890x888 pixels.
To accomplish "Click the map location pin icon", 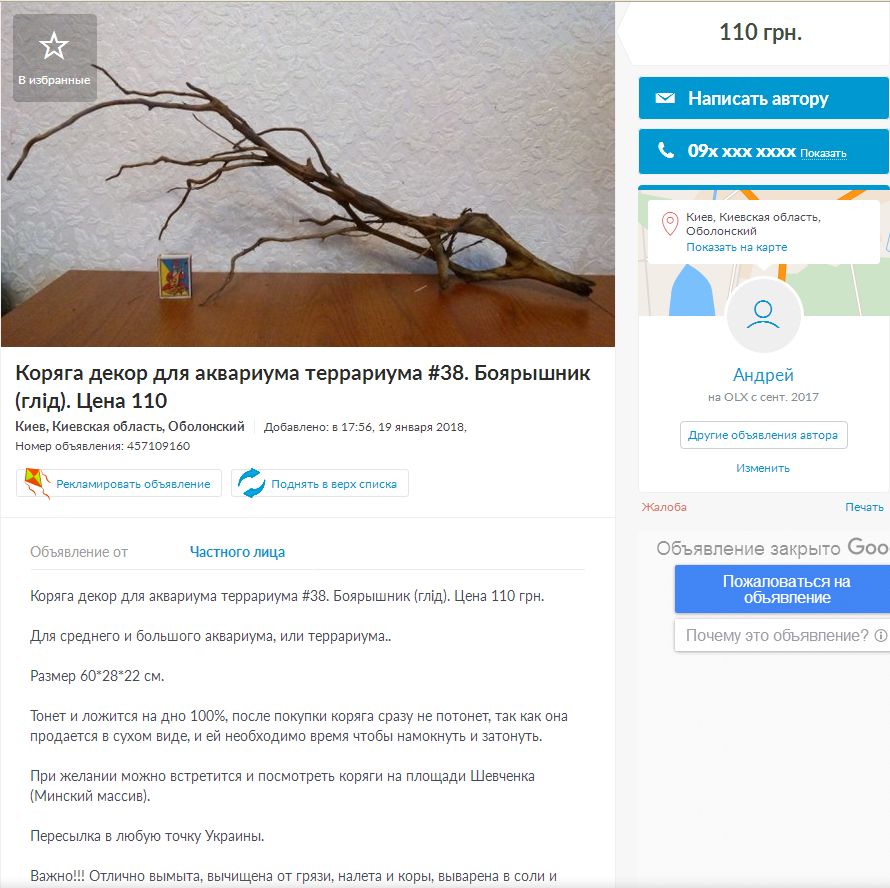I will click(670, 224).
